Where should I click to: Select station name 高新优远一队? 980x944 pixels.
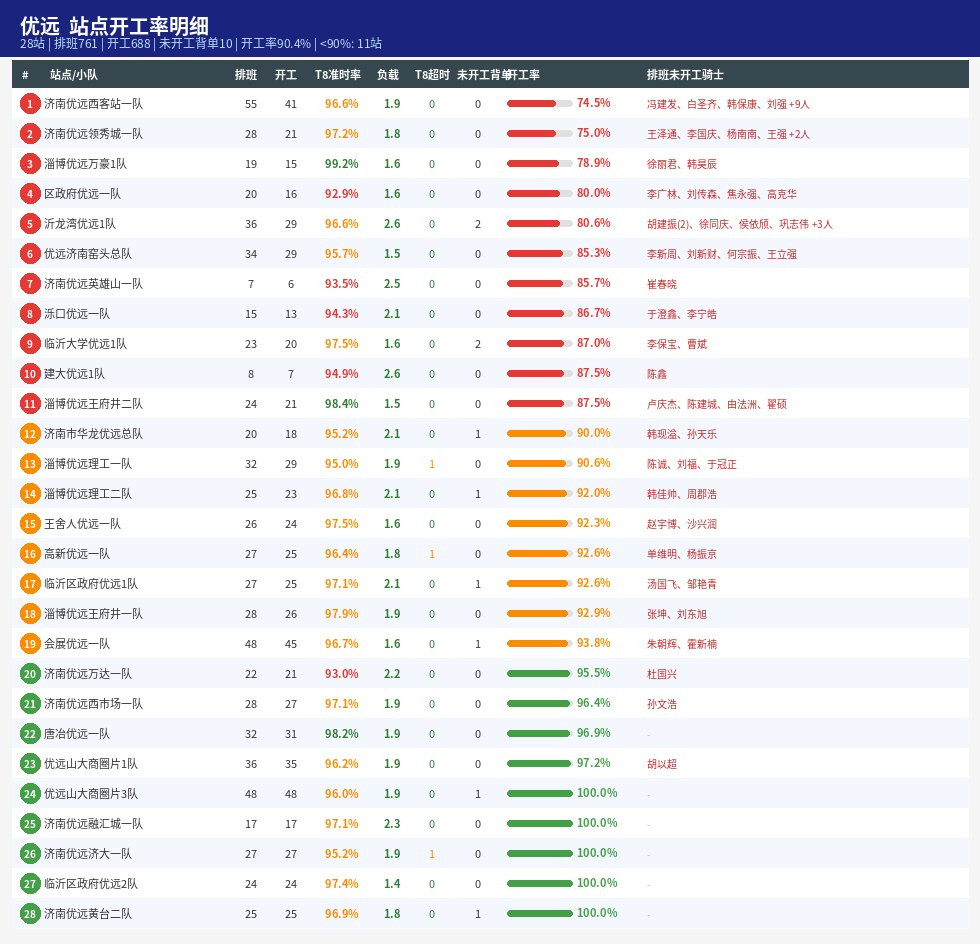76,554
